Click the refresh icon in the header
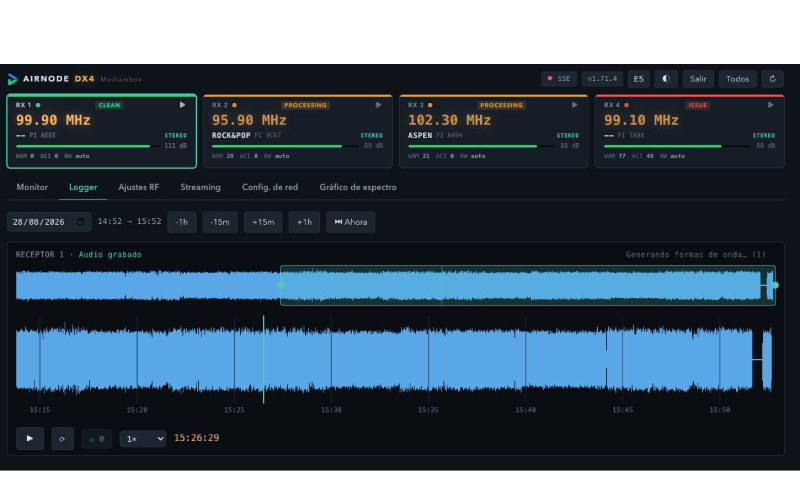The height and width of the screenshot is (500, 800). [x=772, y=79]
